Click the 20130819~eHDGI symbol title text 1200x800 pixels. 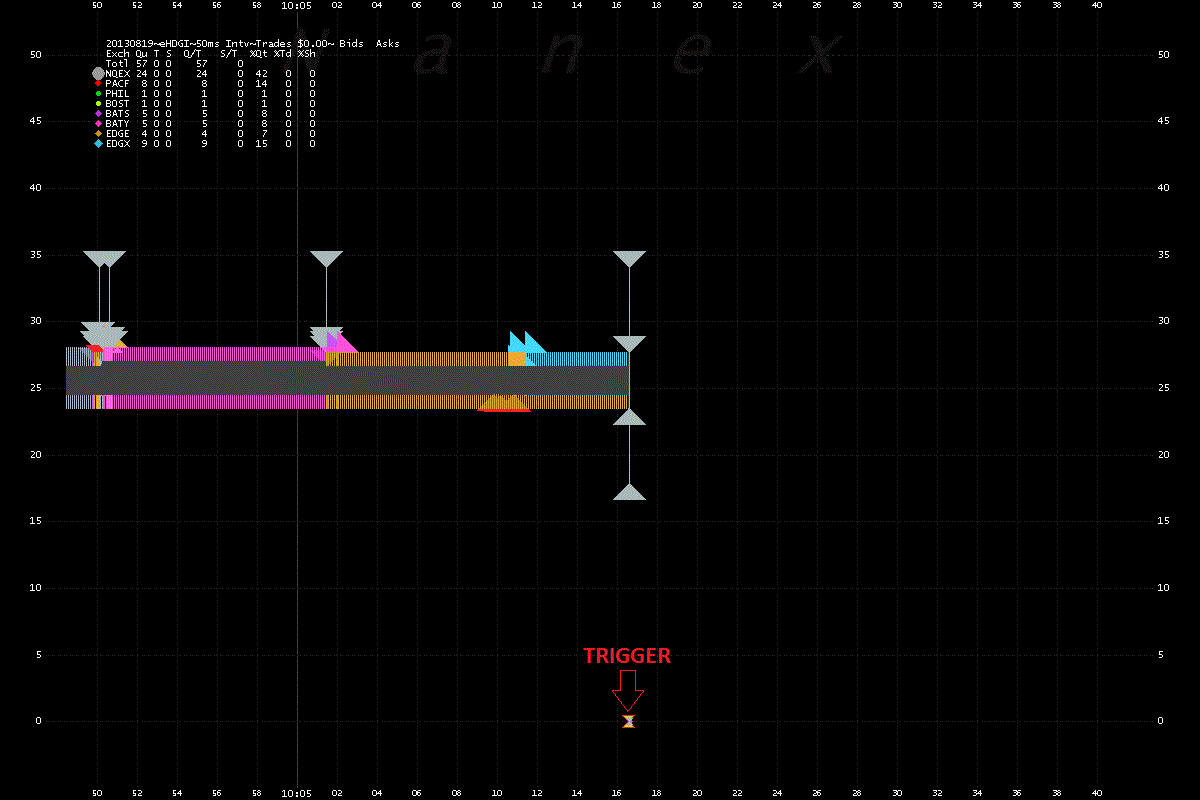tap(149, 43)
